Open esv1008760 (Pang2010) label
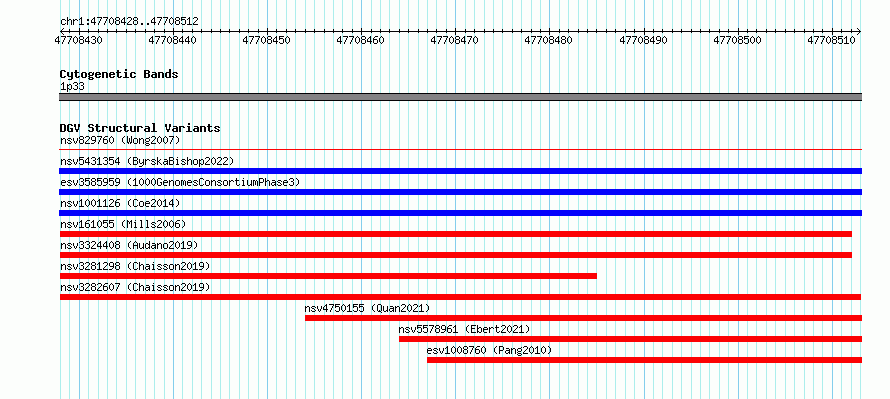 pos(489,350)
